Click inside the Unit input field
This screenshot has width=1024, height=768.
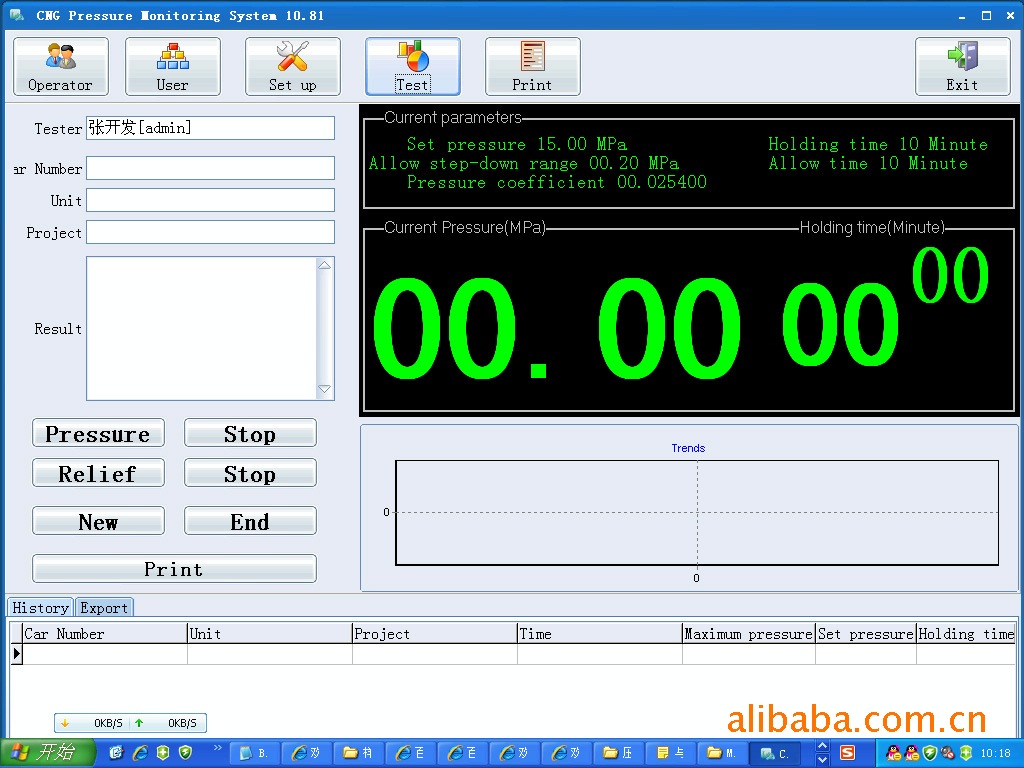tap(210, 200)
